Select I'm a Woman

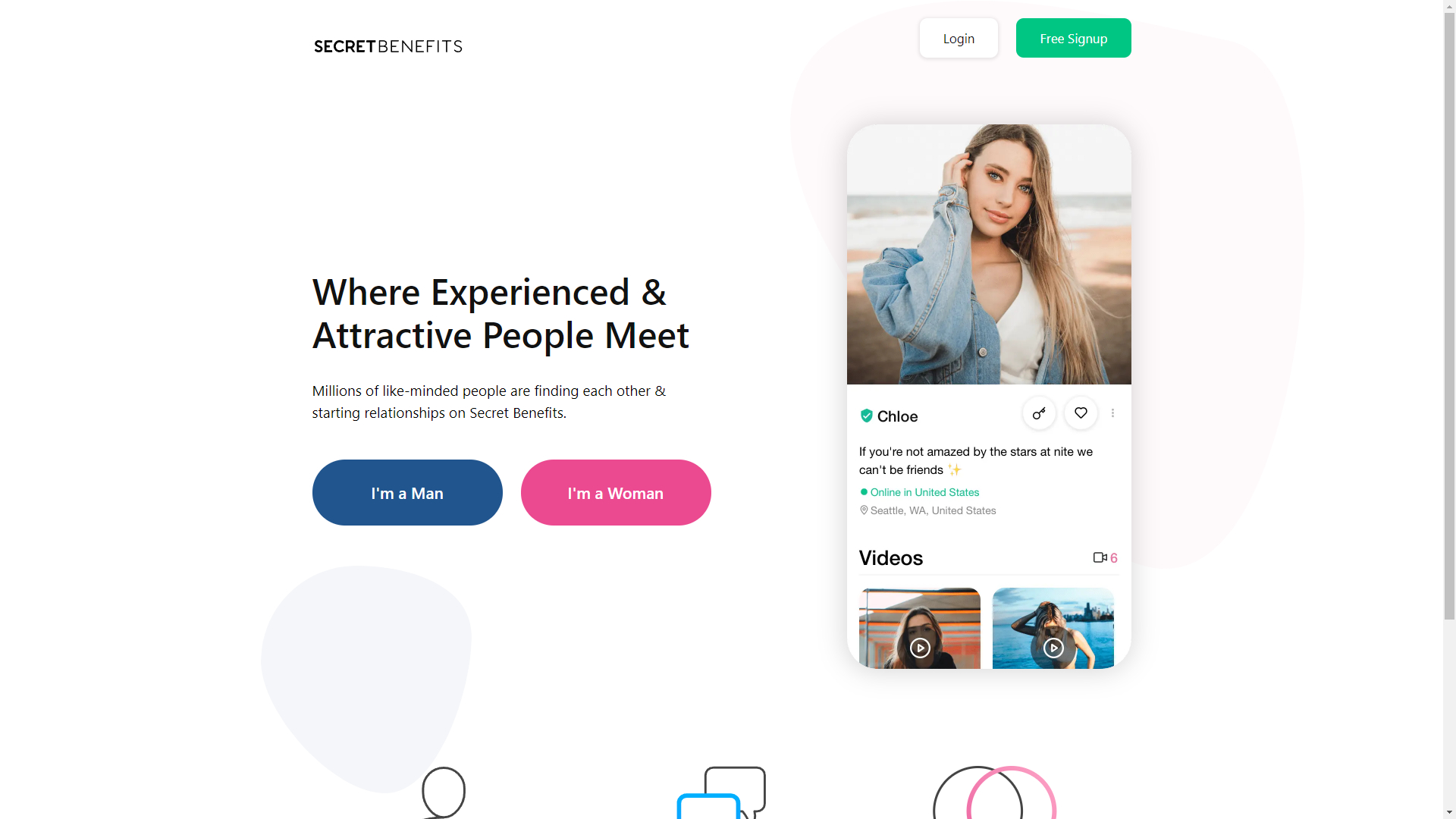[616, 493]
